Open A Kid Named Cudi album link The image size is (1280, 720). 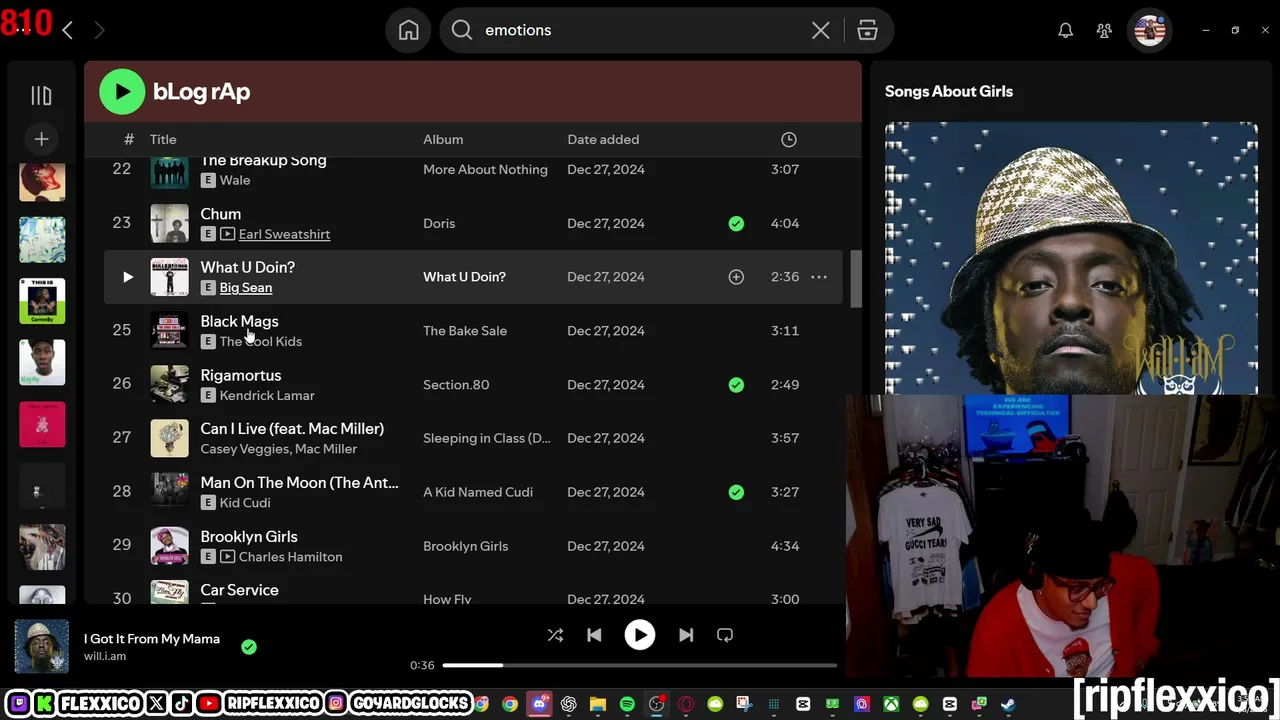pyautogui.click(x=478, y=492)
